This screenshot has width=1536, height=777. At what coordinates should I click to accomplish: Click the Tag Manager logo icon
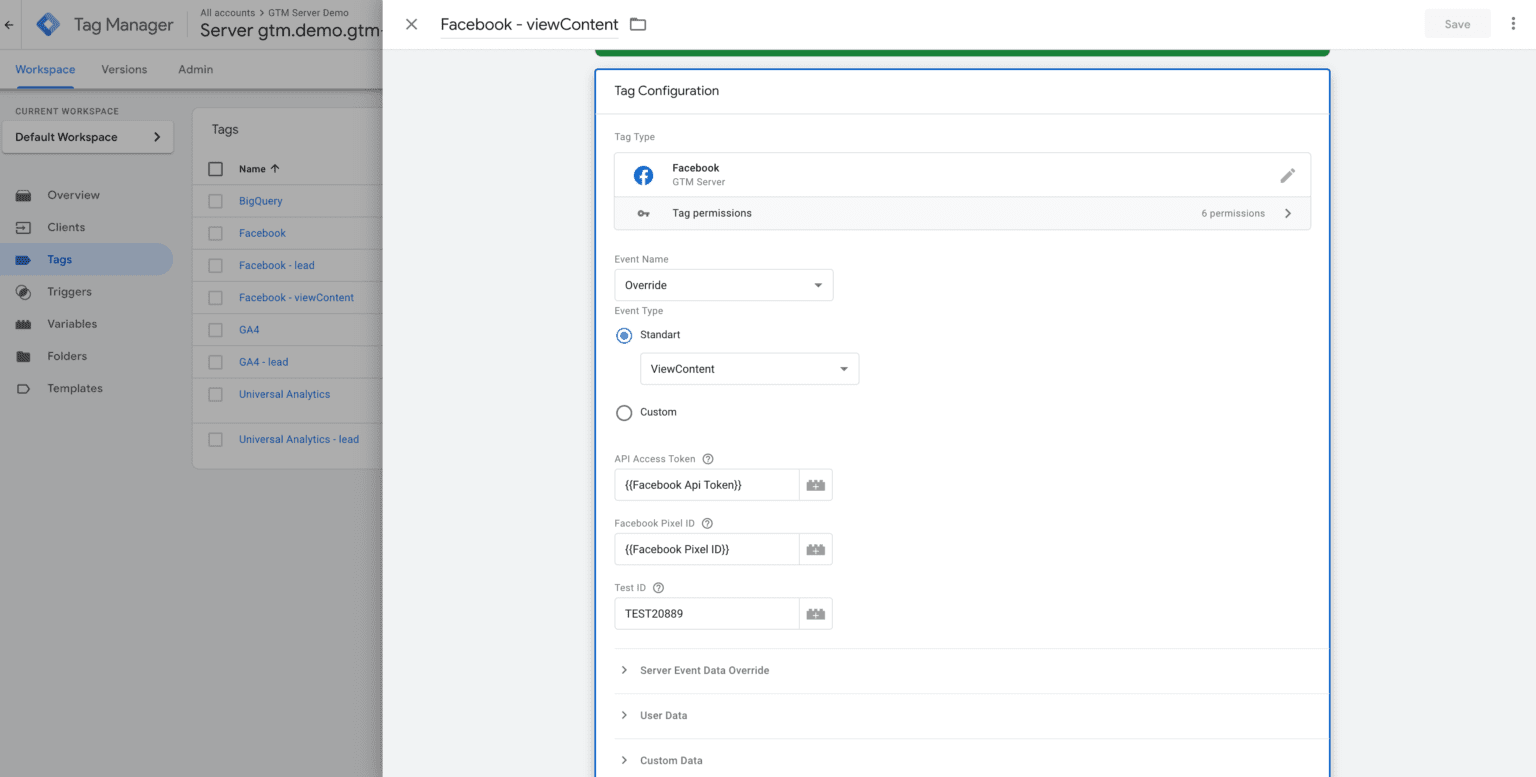pos(48,24)
